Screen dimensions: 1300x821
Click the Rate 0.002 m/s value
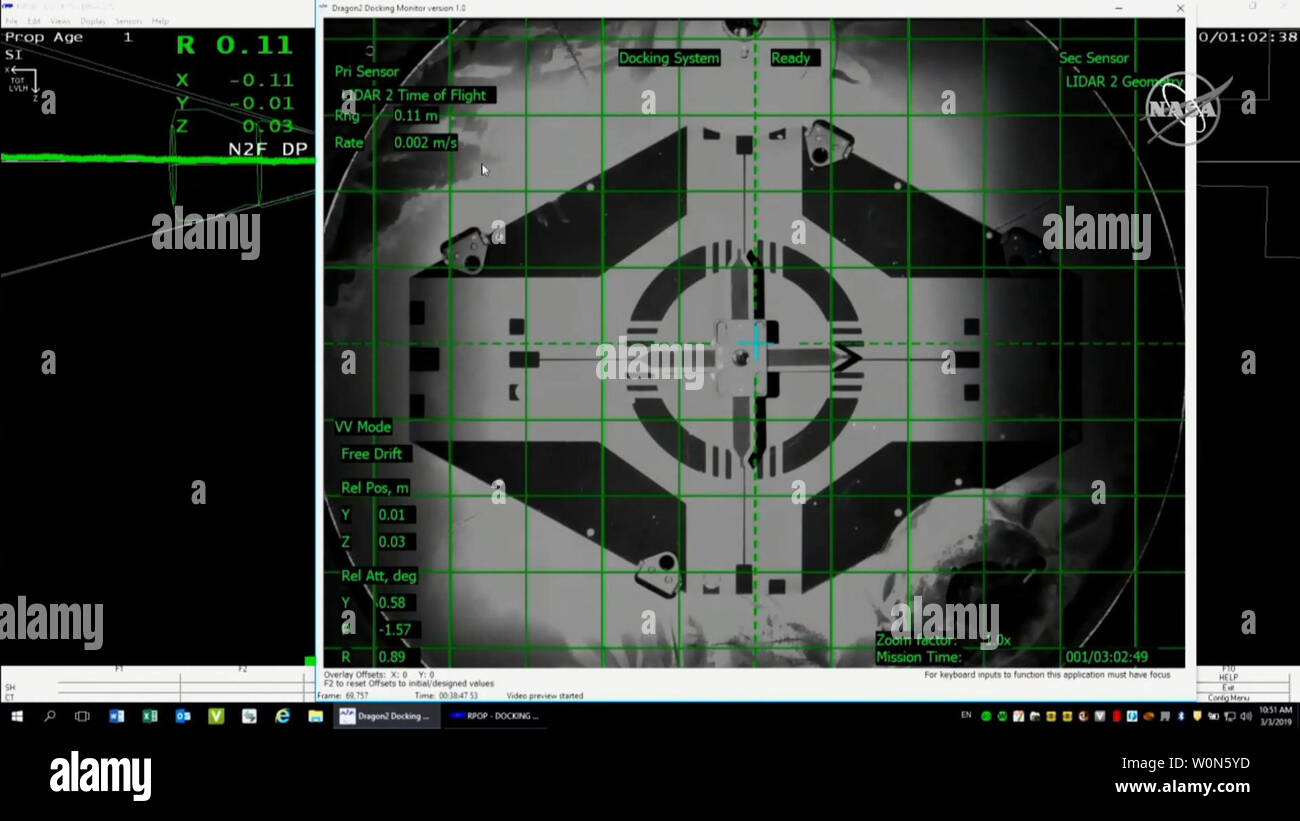[425, 143]
